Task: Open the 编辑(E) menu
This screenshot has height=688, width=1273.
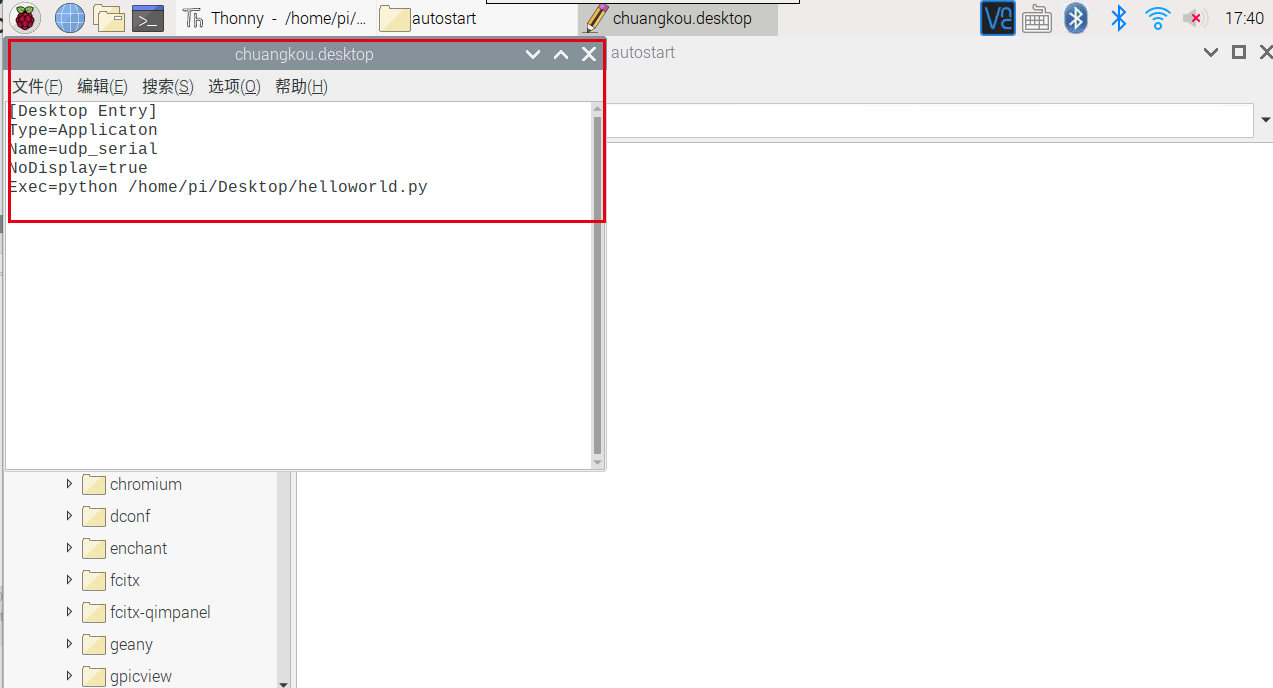Action: coord(102,87)
